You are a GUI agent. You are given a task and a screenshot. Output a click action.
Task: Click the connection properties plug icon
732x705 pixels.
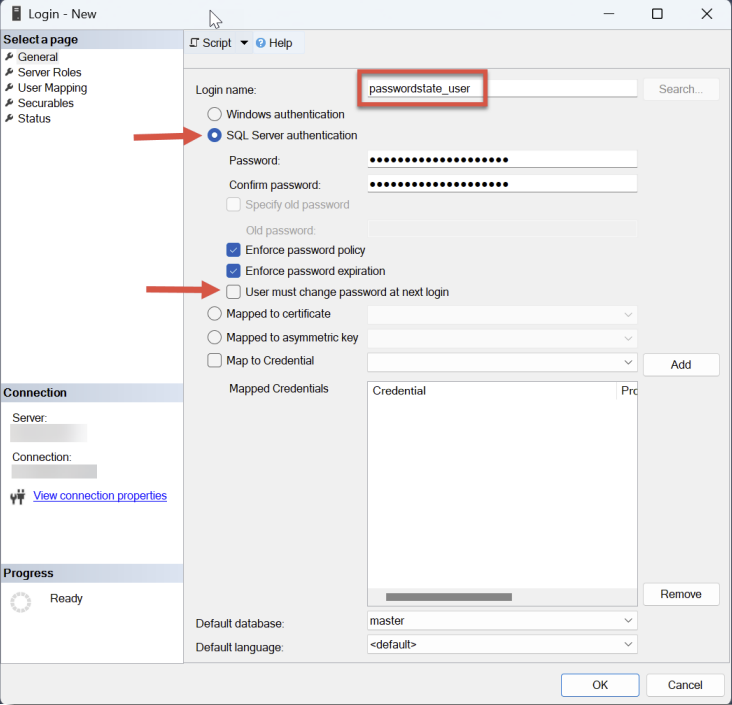(18, 496)
